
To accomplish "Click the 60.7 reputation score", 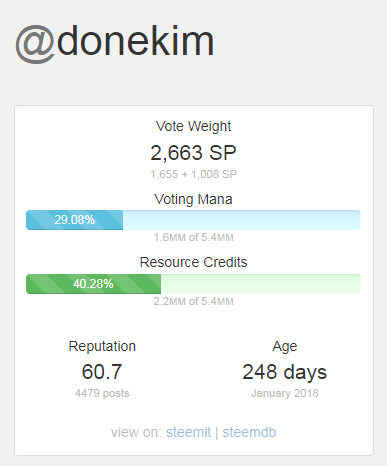I will [x=102, y=372].
